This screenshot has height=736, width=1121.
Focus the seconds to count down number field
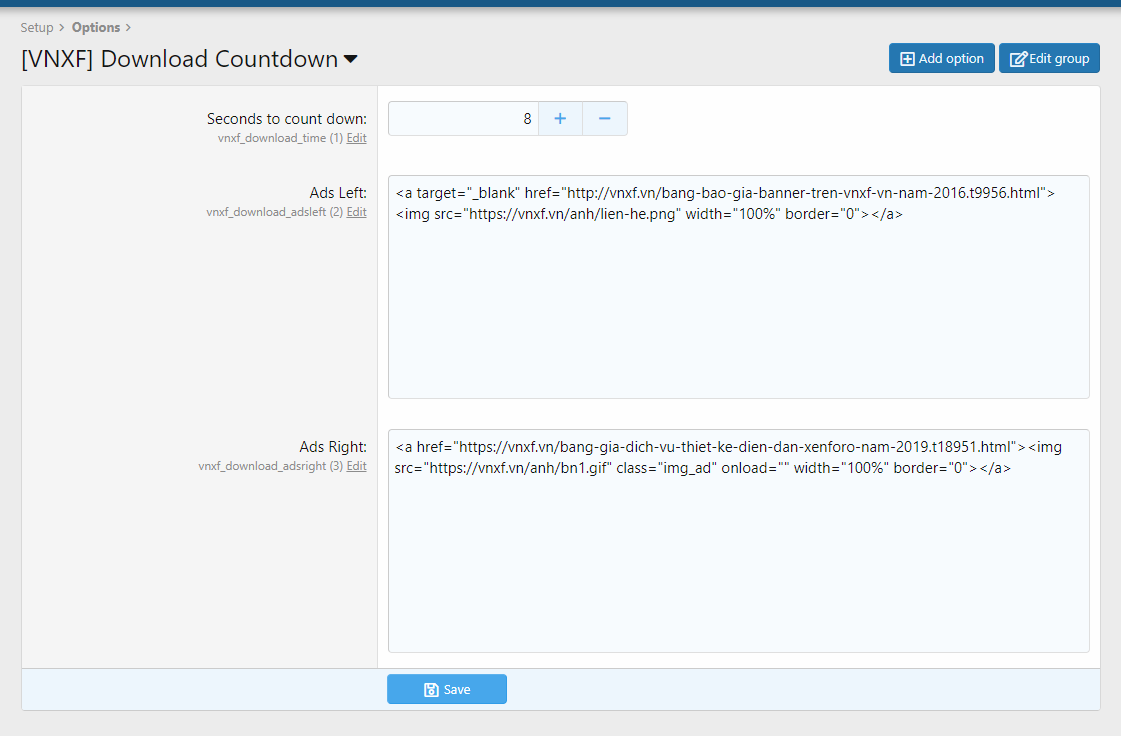(x=463, y=119)
